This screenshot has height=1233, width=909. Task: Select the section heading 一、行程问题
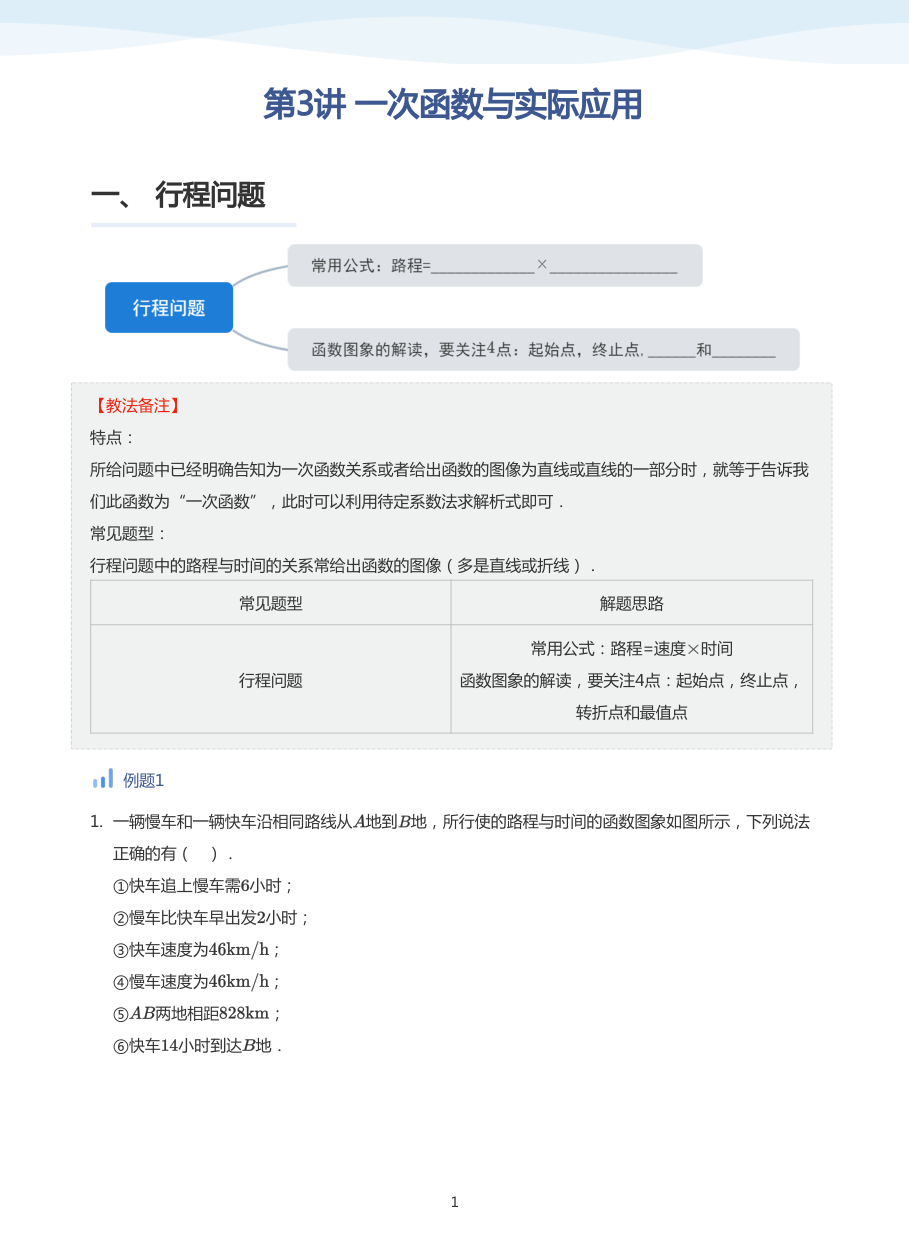click(178, 195)
